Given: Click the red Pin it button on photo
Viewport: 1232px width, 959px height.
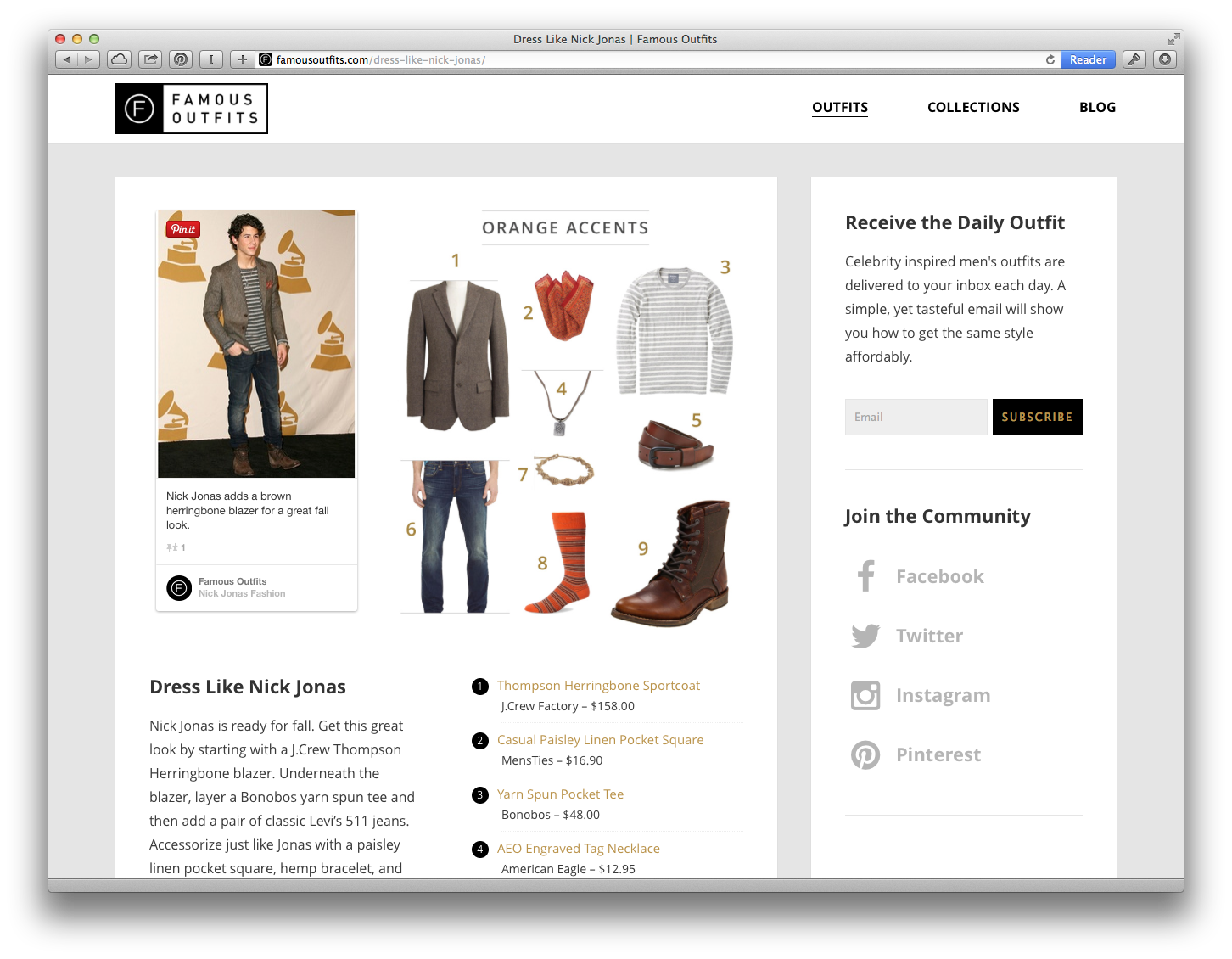Looking at the screenshot, I should click(x=183, y=229).
